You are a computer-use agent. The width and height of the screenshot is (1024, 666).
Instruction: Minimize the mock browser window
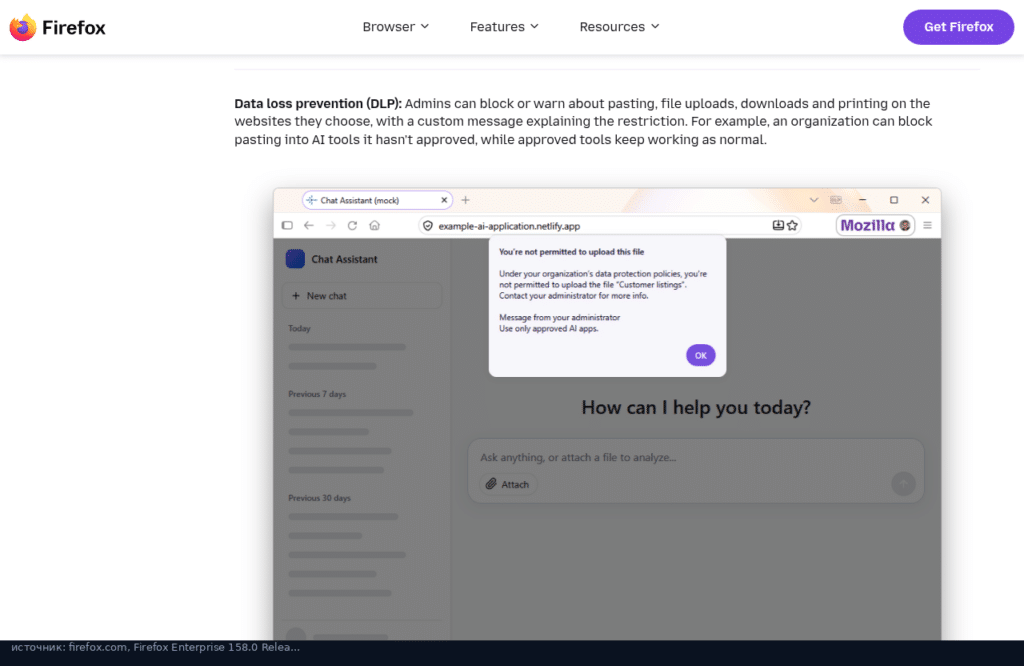point(863,200)
